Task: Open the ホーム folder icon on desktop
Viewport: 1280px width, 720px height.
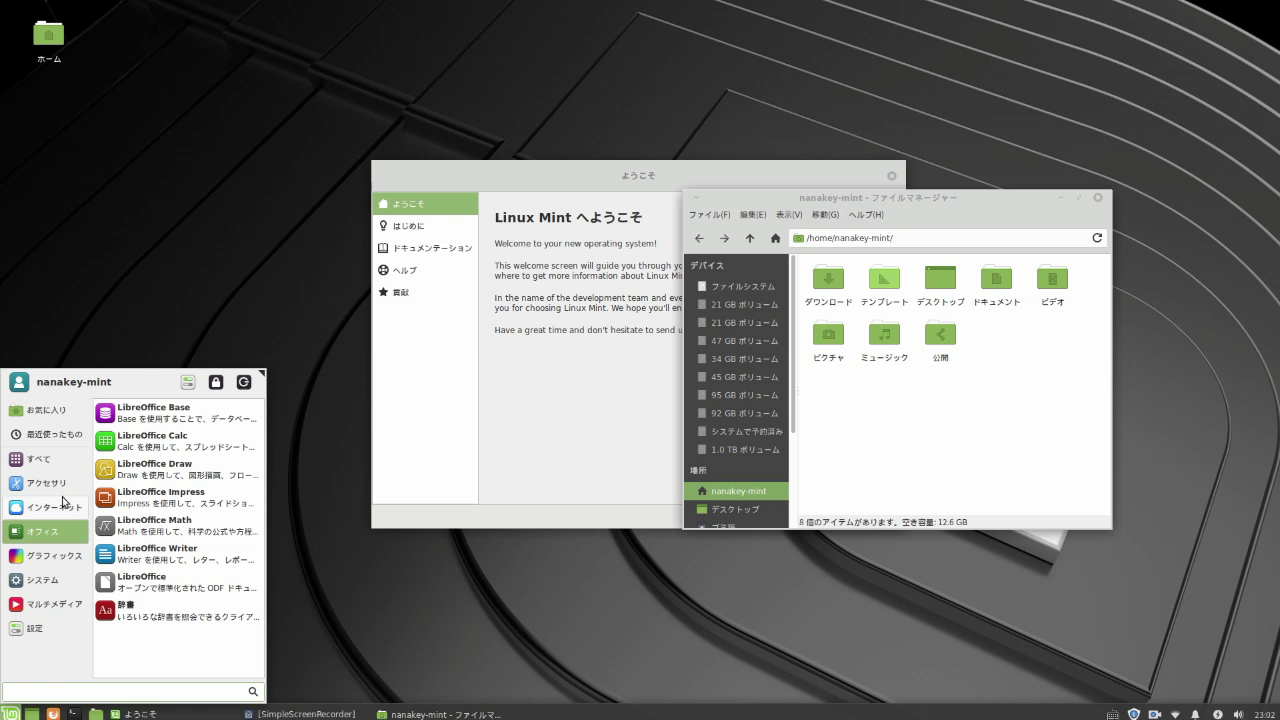Action: tap(48, 42)
